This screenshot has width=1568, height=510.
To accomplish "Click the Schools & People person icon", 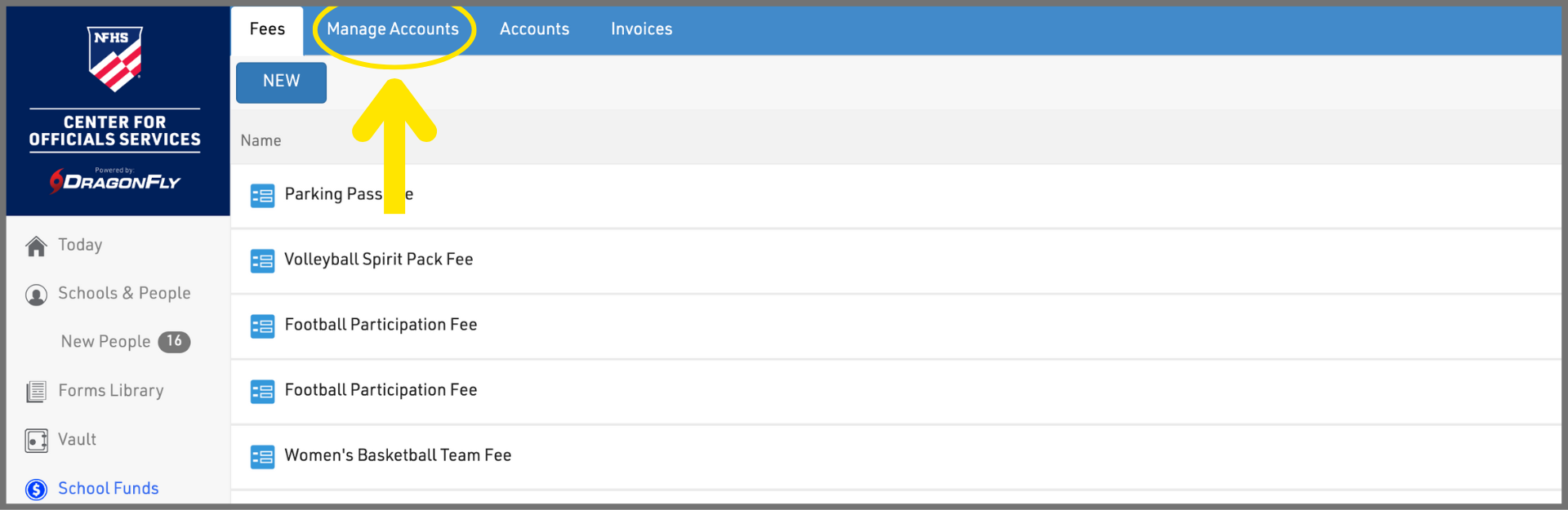I will pyautogui.click(x=36, y=295).
